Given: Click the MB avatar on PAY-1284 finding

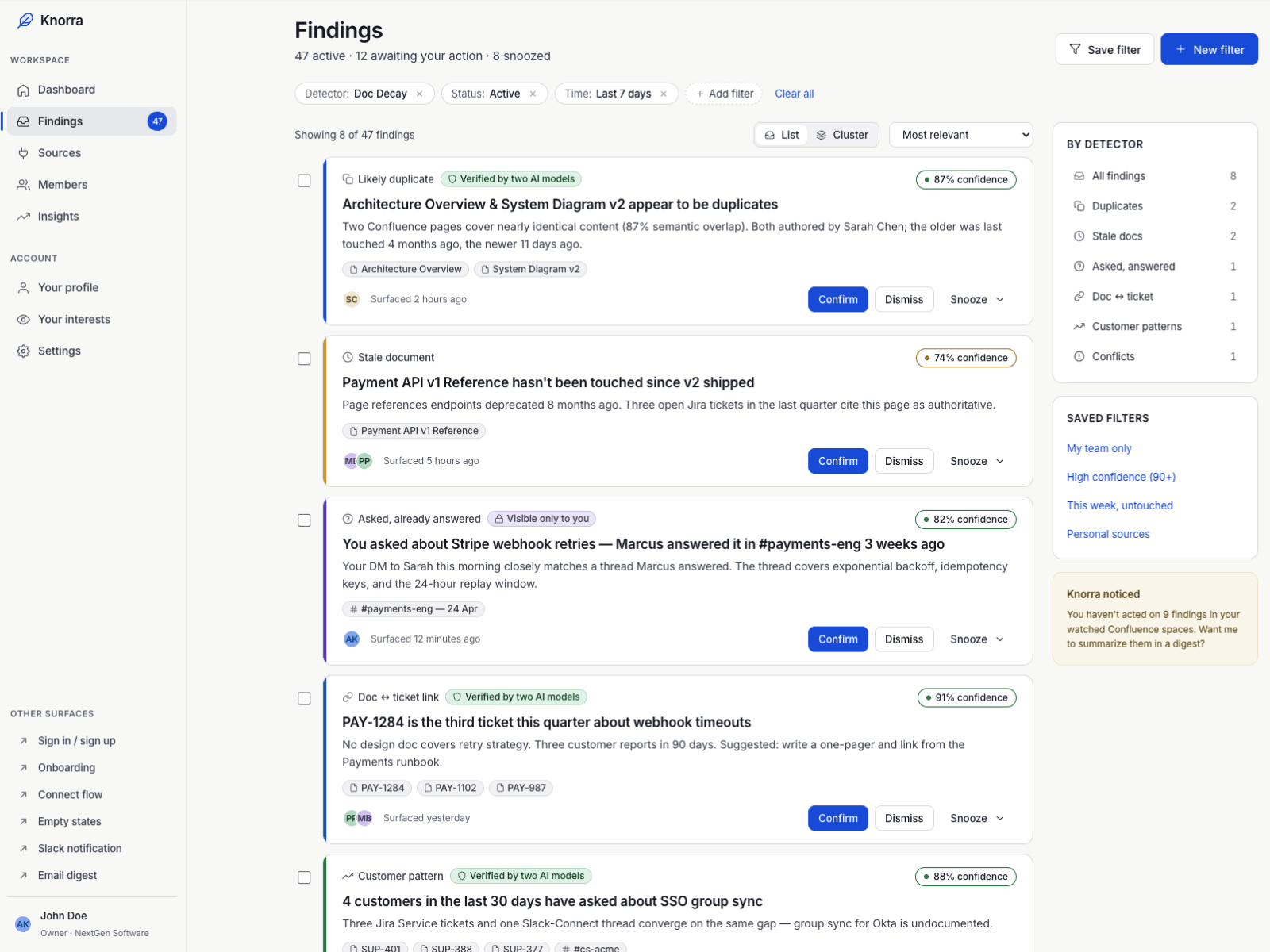Looking at the screenshot, I should [365, 818].
